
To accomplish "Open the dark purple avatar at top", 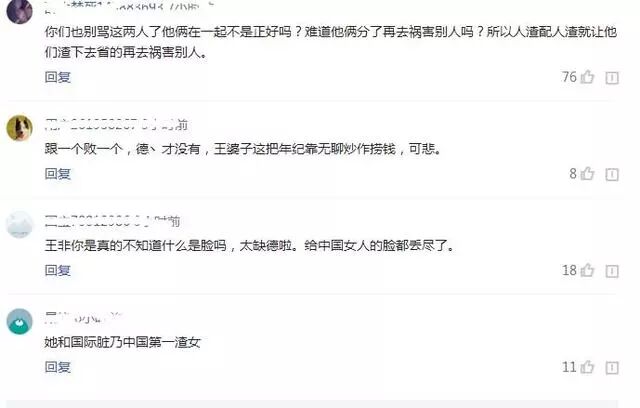I will pos(20,11).
